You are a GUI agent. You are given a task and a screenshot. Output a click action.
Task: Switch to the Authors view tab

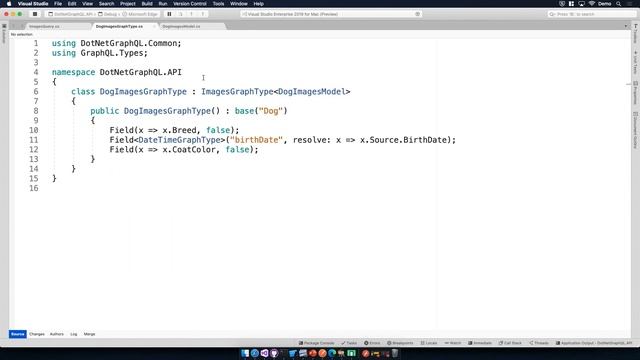click(x=57, y=334)
